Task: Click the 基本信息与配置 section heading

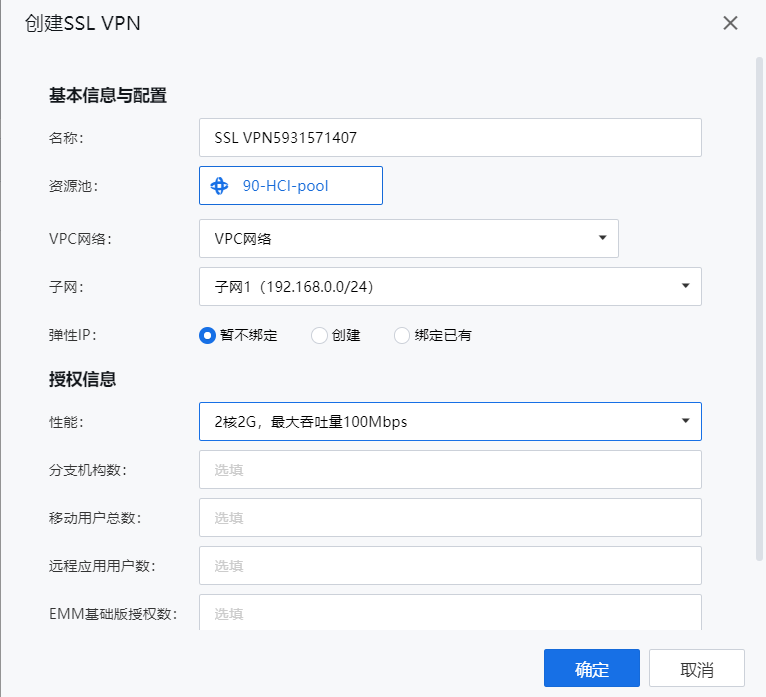Action: (x=107, y=95)
